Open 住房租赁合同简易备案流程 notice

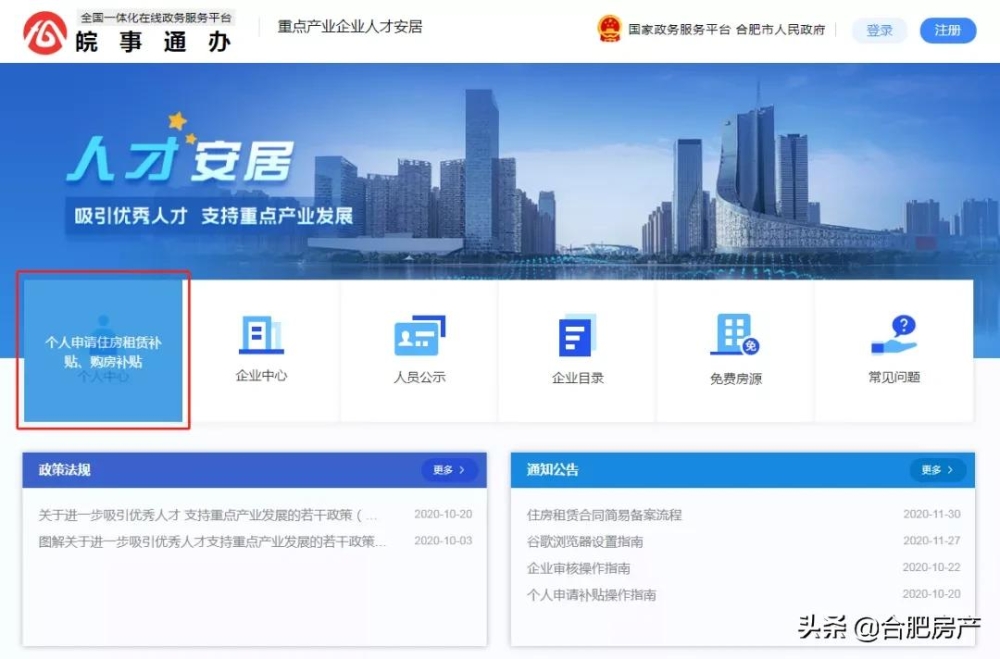pyautogui.click(x=604, y=514)
